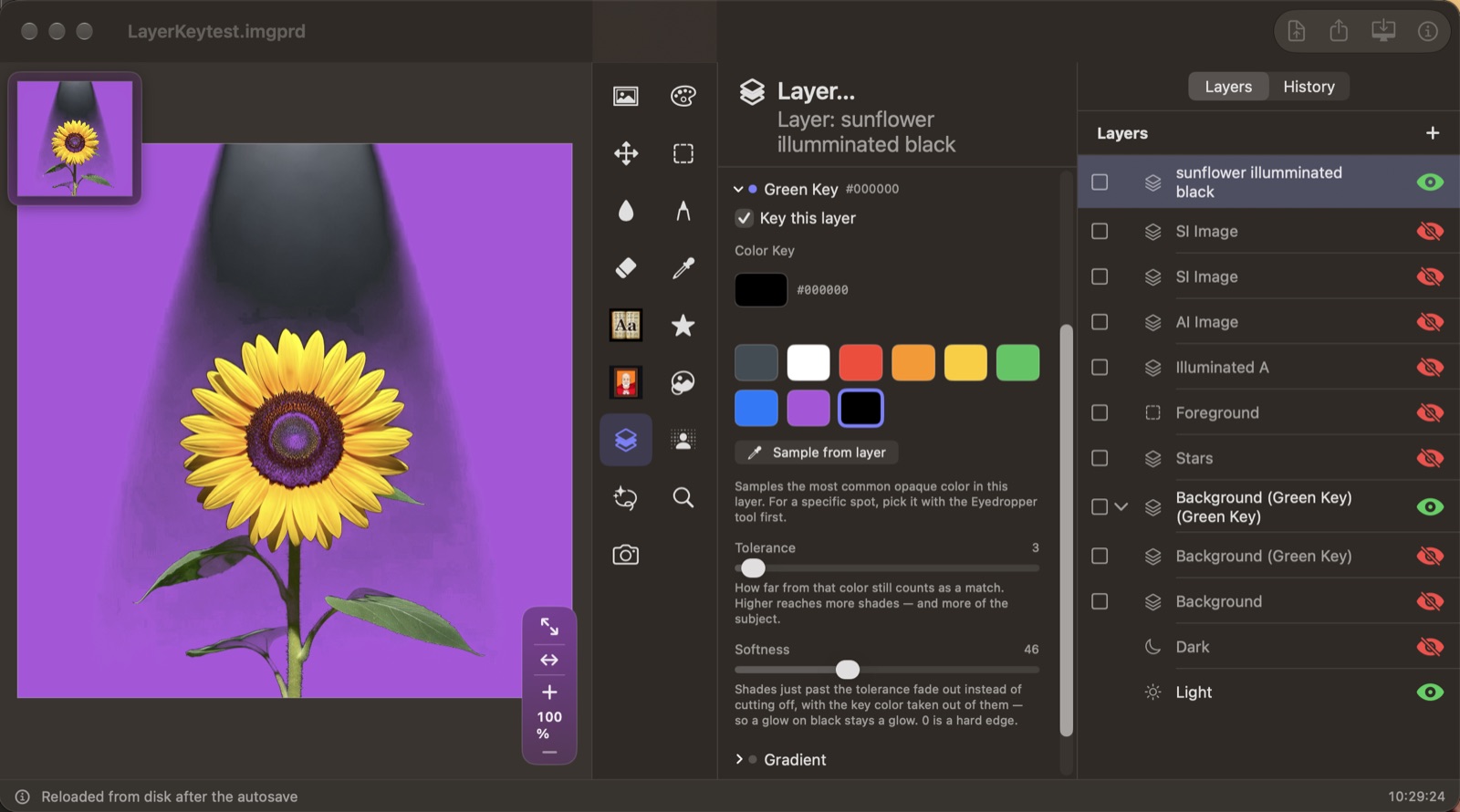Collapse the Green Key section
Viewport: 1460px width, 812px height.
click(x=738, y=189)
